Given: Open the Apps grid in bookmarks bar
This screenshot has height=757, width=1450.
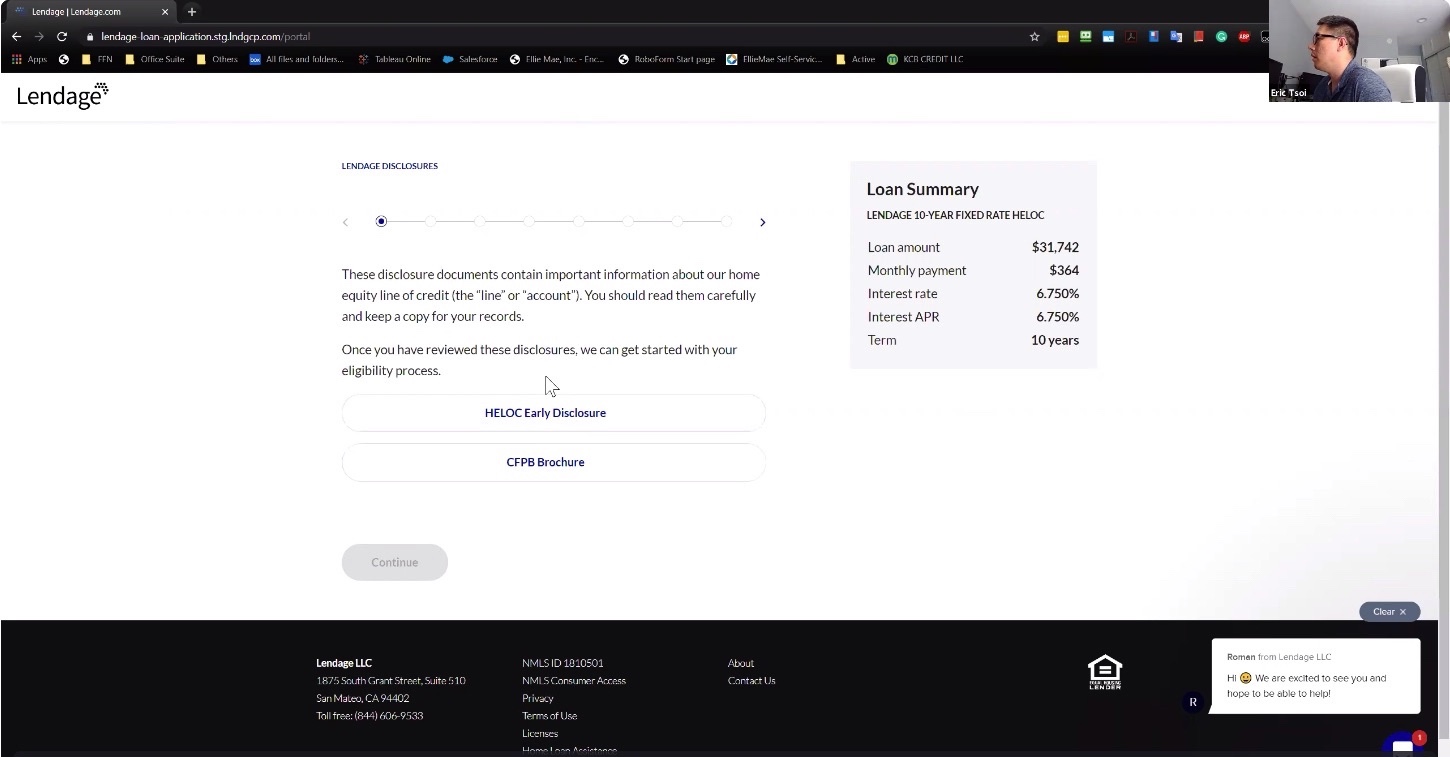Looking at the screenshot, I should point(29,59).
